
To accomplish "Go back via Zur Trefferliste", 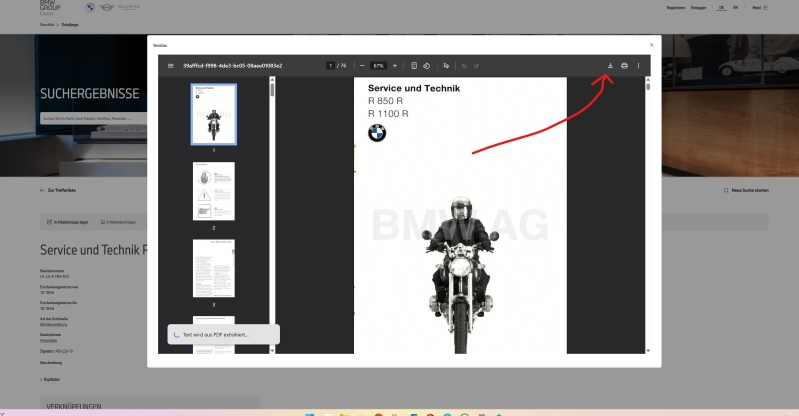I will click(x=58, y=190).
